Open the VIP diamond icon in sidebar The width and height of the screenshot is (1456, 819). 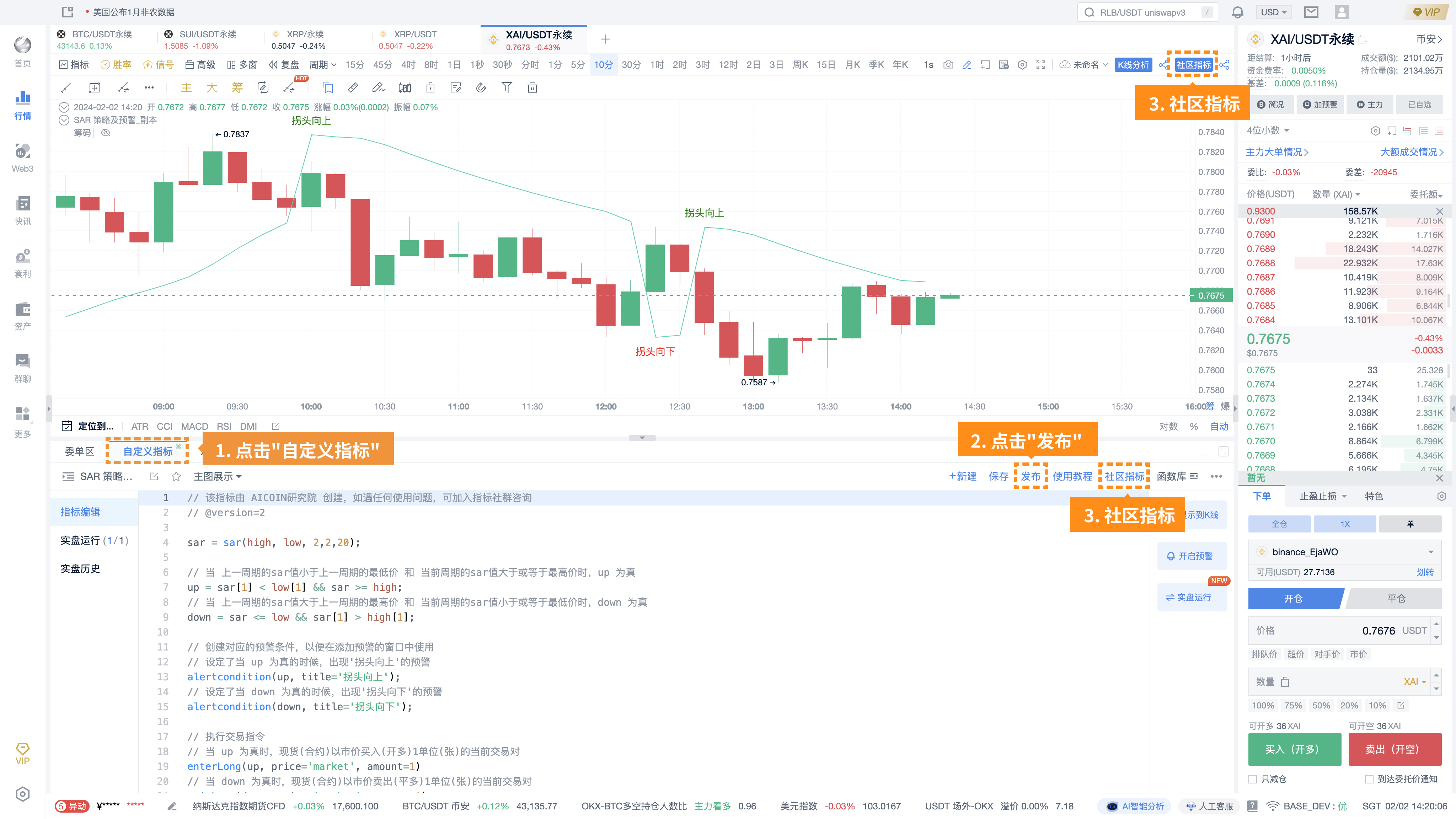tap(23, 754)
